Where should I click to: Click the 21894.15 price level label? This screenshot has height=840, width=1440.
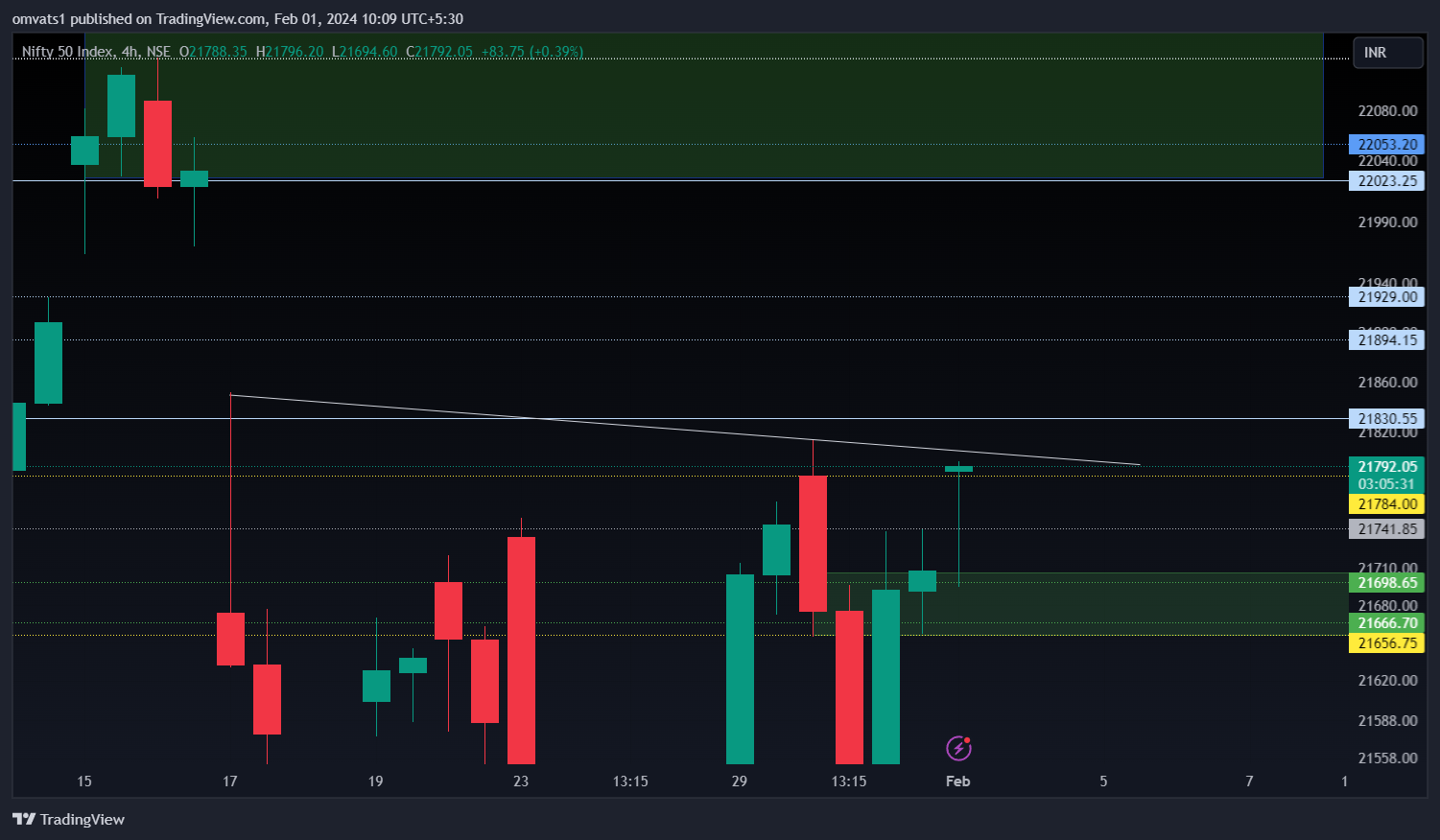tap(1386, 340)
